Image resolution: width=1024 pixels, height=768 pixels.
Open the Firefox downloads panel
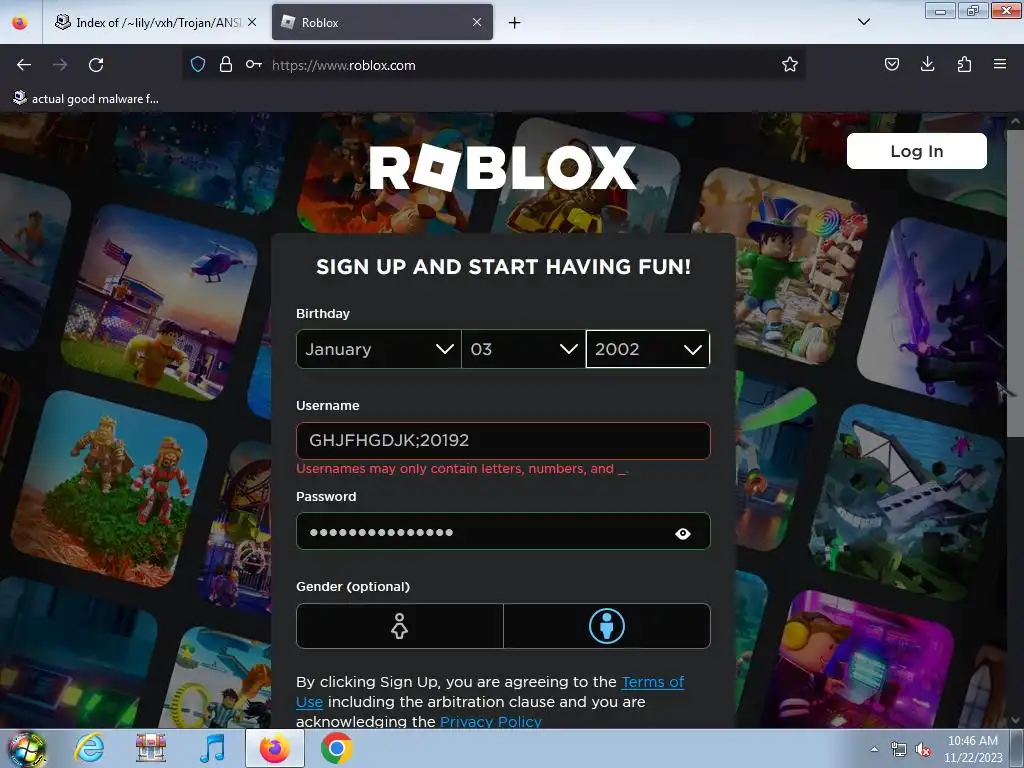[927, 65]
